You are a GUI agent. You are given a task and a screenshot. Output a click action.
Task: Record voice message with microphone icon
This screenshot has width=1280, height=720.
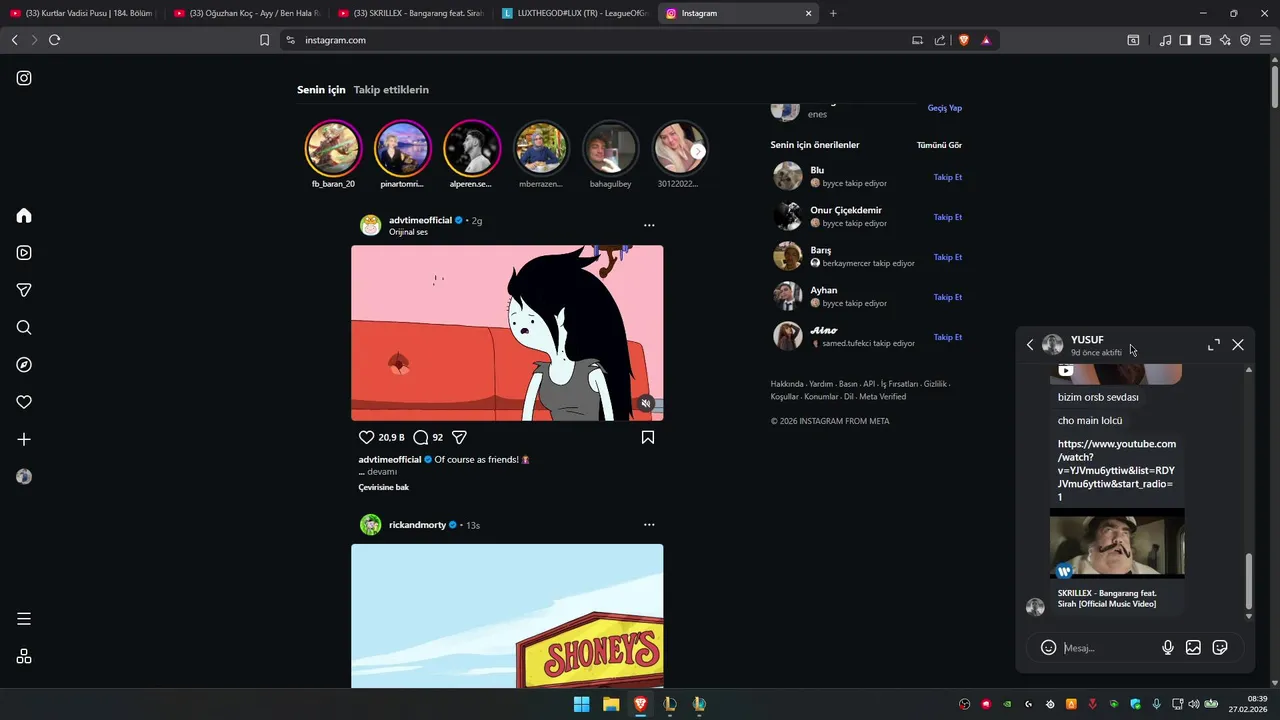[1168, 647]
